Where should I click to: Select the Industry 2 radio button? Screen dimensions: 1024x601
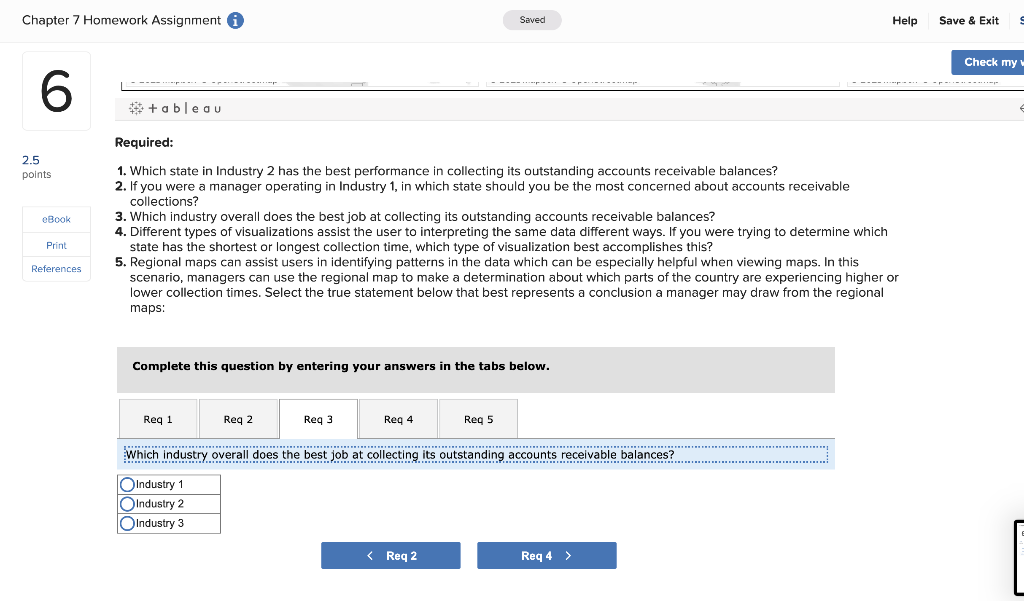127,503
